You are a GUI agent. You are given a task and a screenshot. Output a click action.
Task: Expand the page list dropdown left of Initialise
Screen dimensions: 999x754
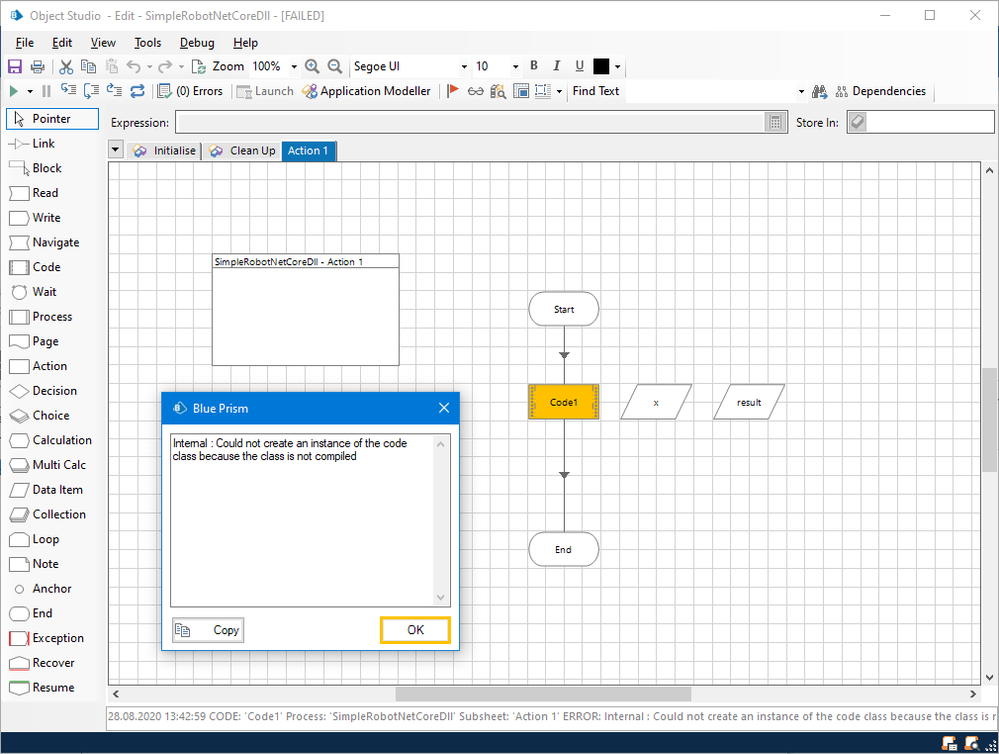[115, 150]
